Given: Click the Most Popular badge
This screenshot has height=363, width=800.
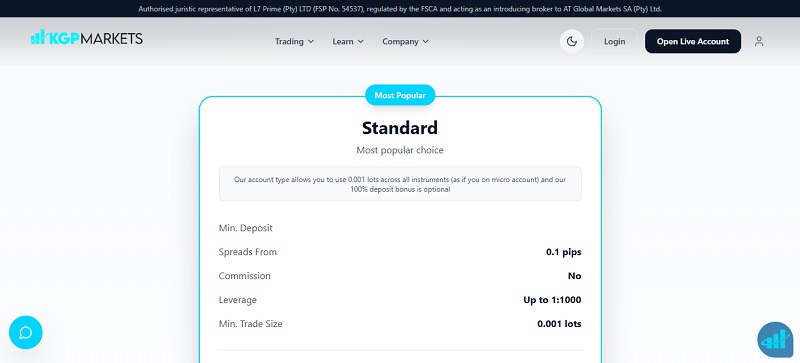Looking at the screenshot, I should 400,95.
